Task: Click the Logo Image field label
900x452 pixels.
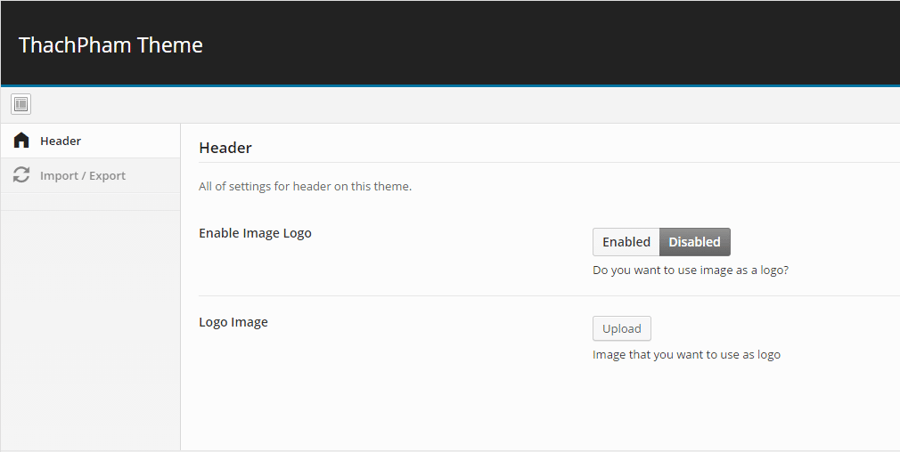Action: [234, 322]
